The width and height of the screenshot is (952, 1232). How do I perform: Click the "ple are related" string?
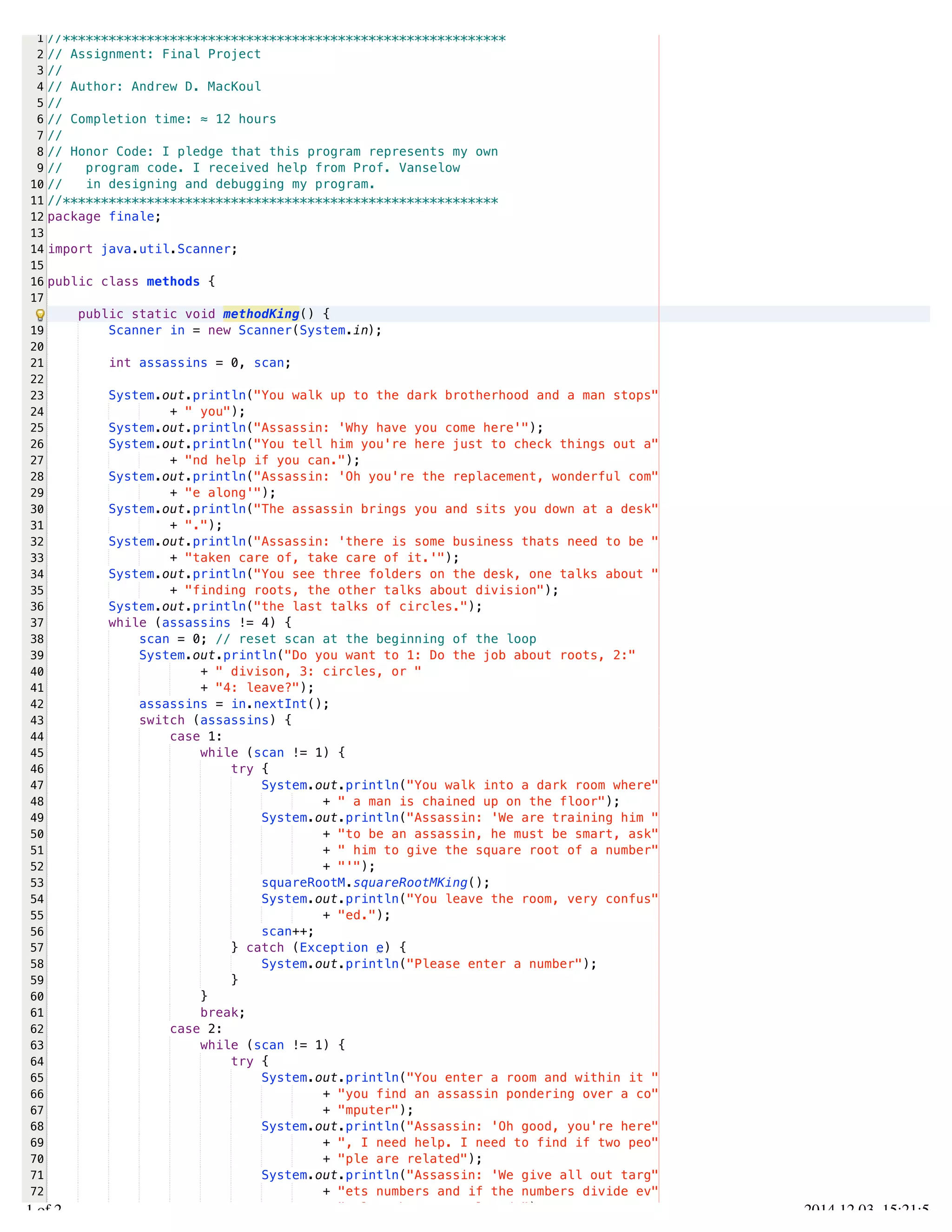coord(403,1159)
